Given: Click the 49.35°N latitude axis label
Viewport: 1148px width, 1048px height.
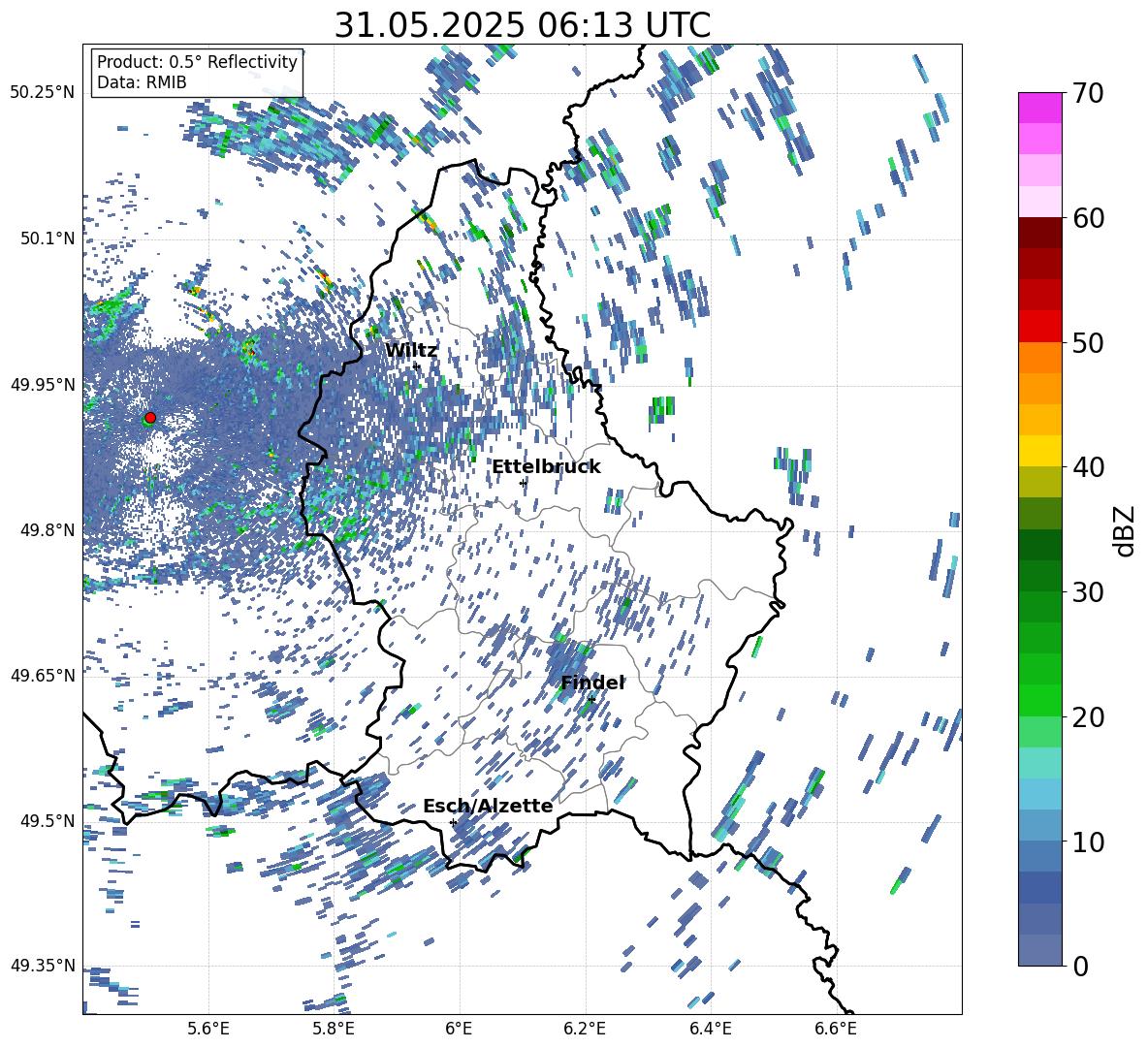Looking at the screenshot, I should 43,966.
